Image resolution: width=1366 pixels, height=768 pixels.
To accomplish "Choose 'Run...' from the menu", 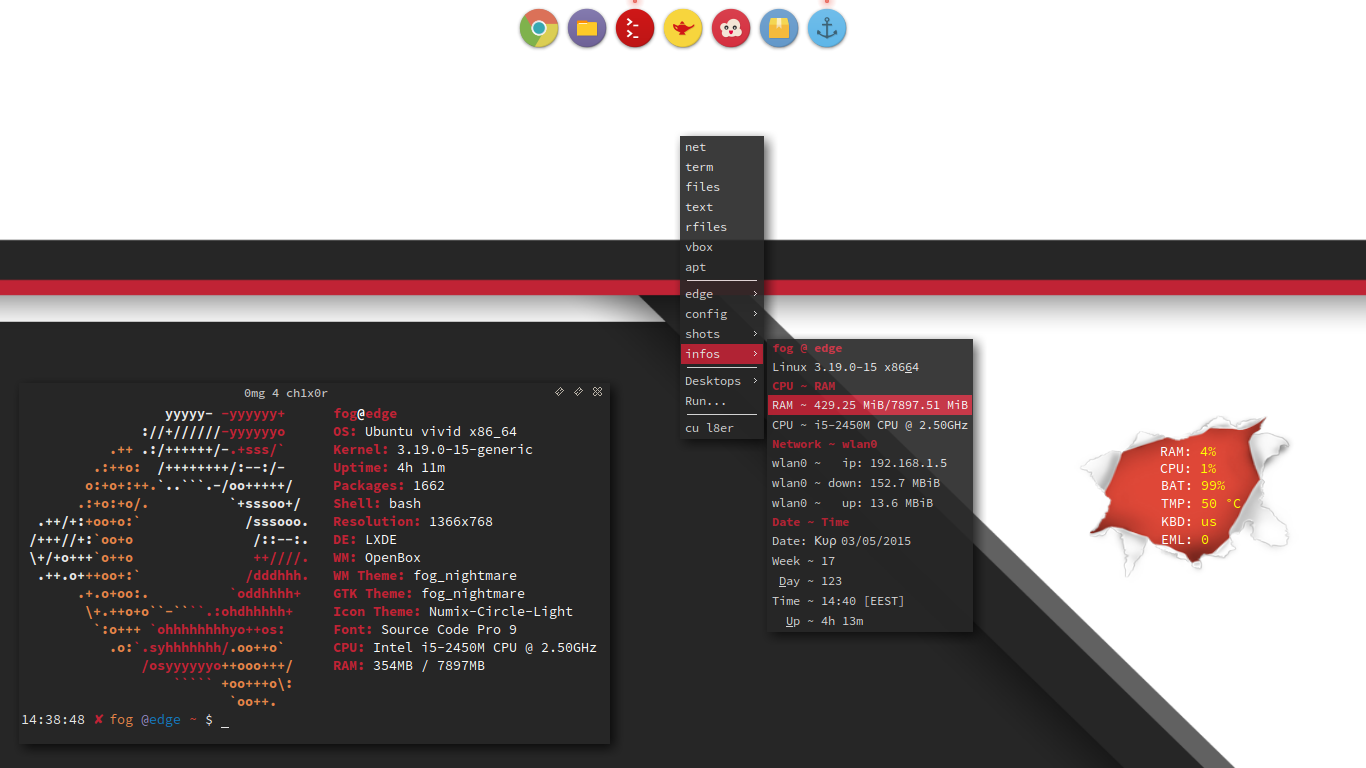I will click(x=722, y=401).
